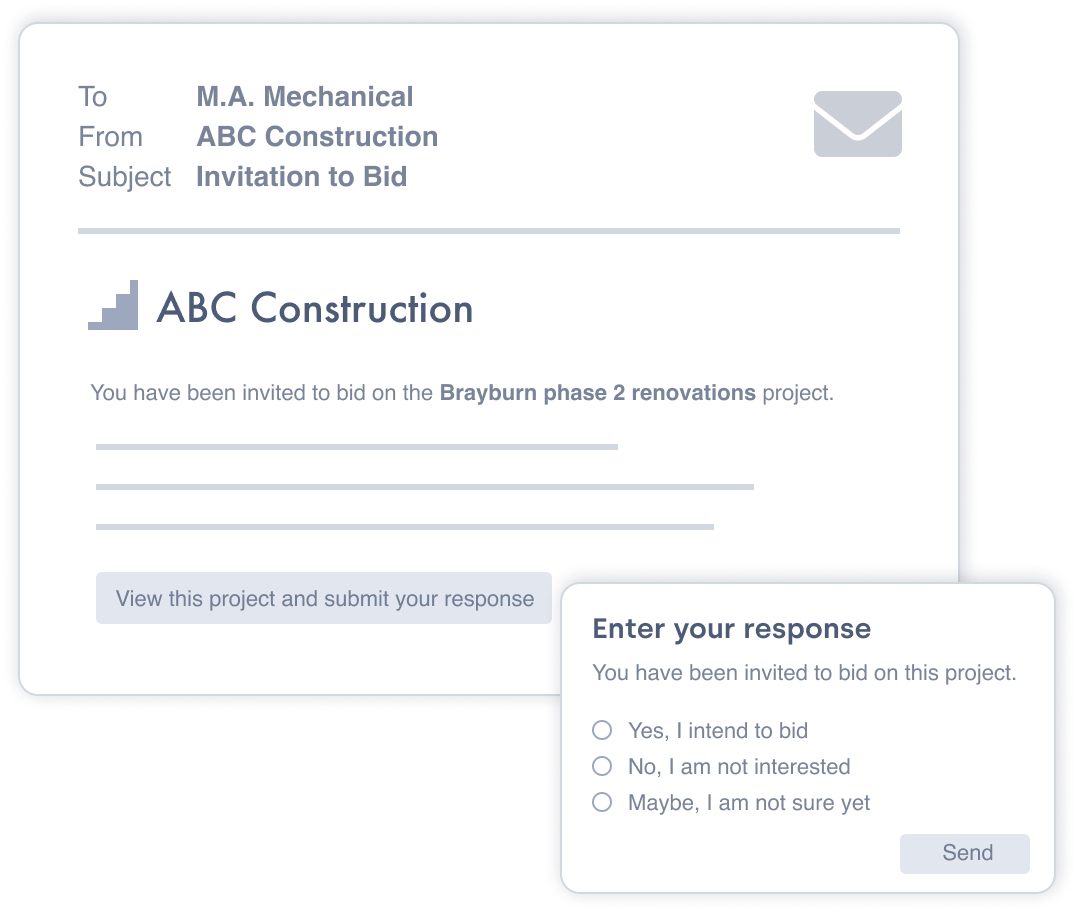Click the ABC Construction staircase logo

[113, 306]
